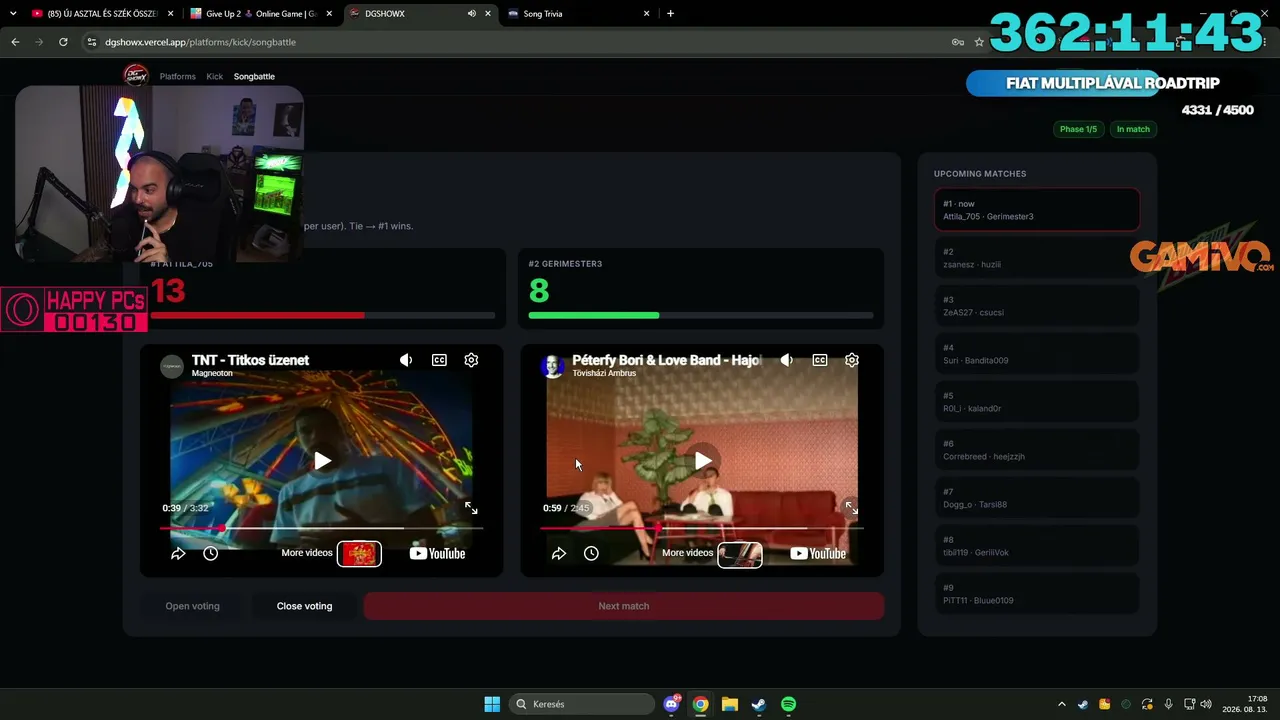Select match #8 tibi1119 · GeriiiVok
The width and height of the screenshot is (1280, 720).
[x=1037, y=546]
